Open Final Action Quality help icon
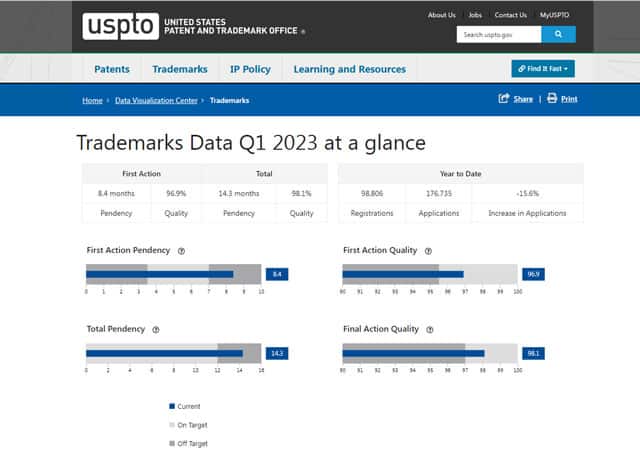Image resolution: width=640 pixels, height=466 pixels. [431, 329]
